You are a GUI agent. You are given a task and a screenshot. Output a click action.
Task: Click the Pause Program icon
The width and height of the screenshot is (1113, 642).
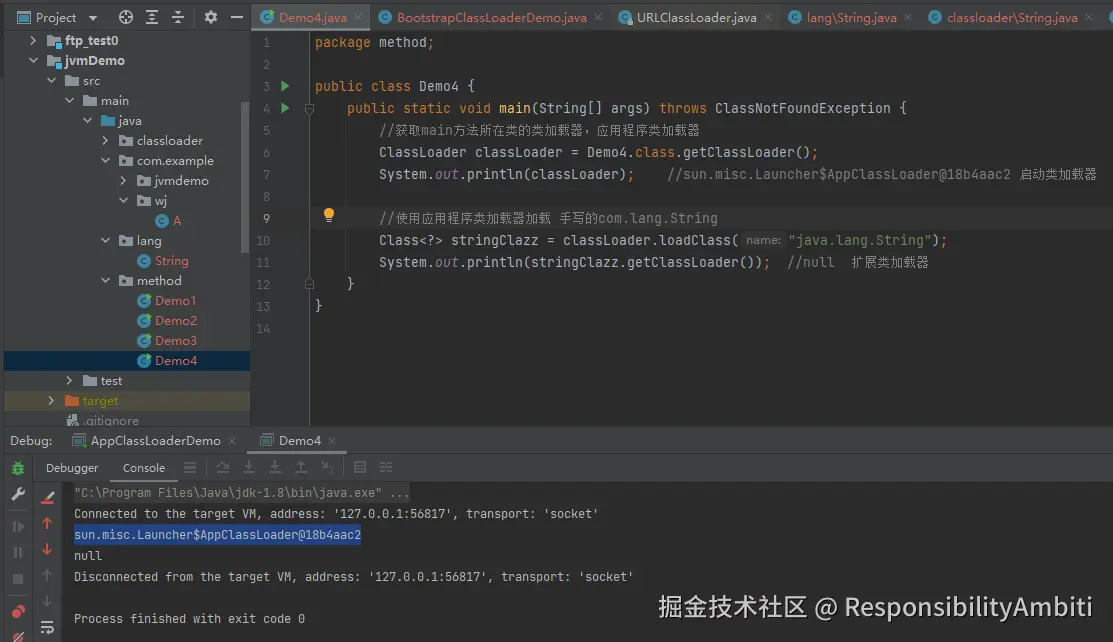coord(18,553)
